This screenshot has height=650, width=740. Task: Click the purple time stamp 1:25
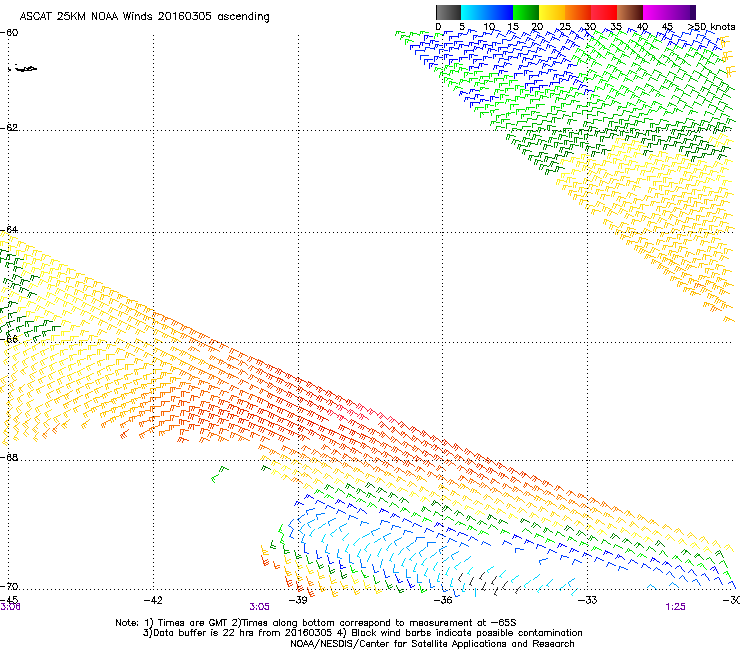675,607
